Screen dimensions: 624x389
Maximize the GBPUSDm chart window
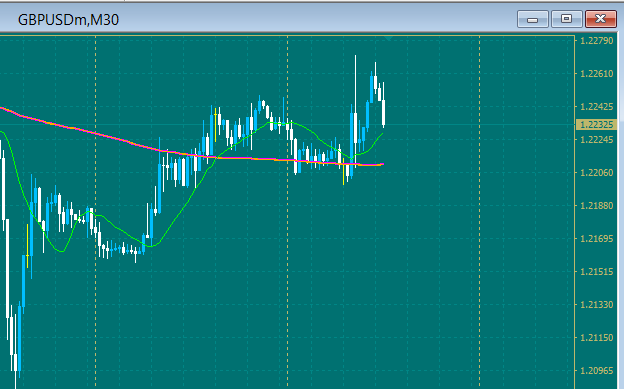click(567, 19)
